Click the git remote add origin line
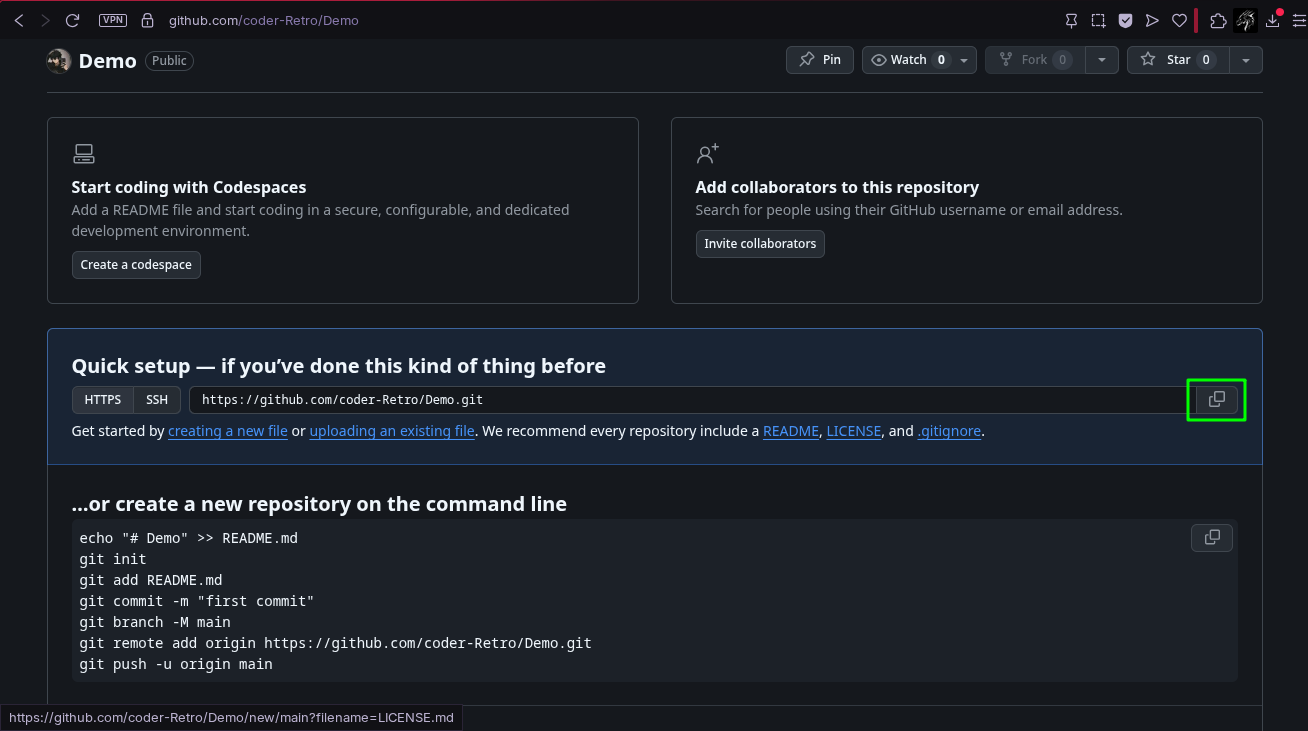The height and width of the screenshot is (731, 1308). 336,643
